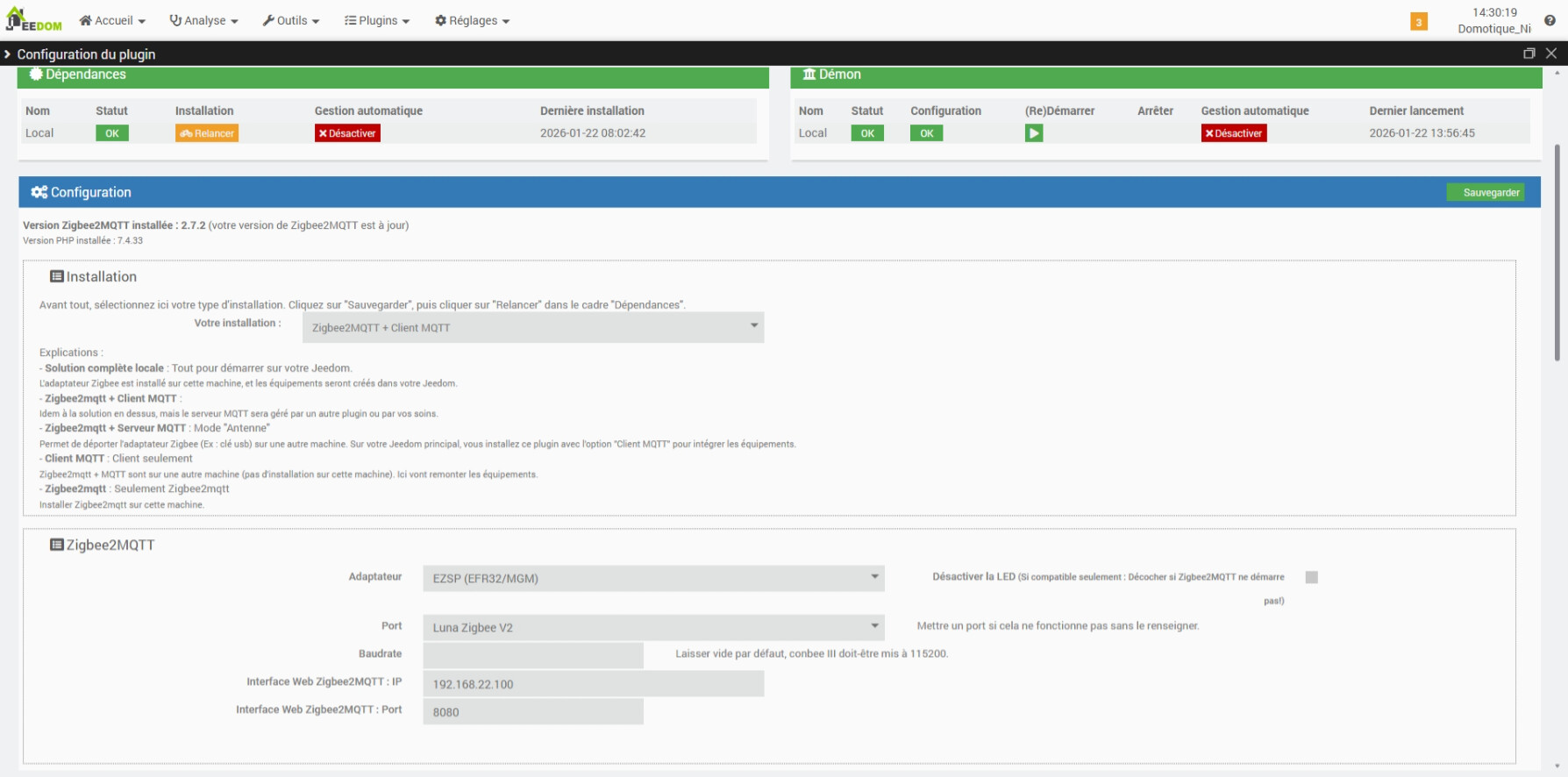
Task: Click the scrollbar down arrow
Action: point(1557,766)
